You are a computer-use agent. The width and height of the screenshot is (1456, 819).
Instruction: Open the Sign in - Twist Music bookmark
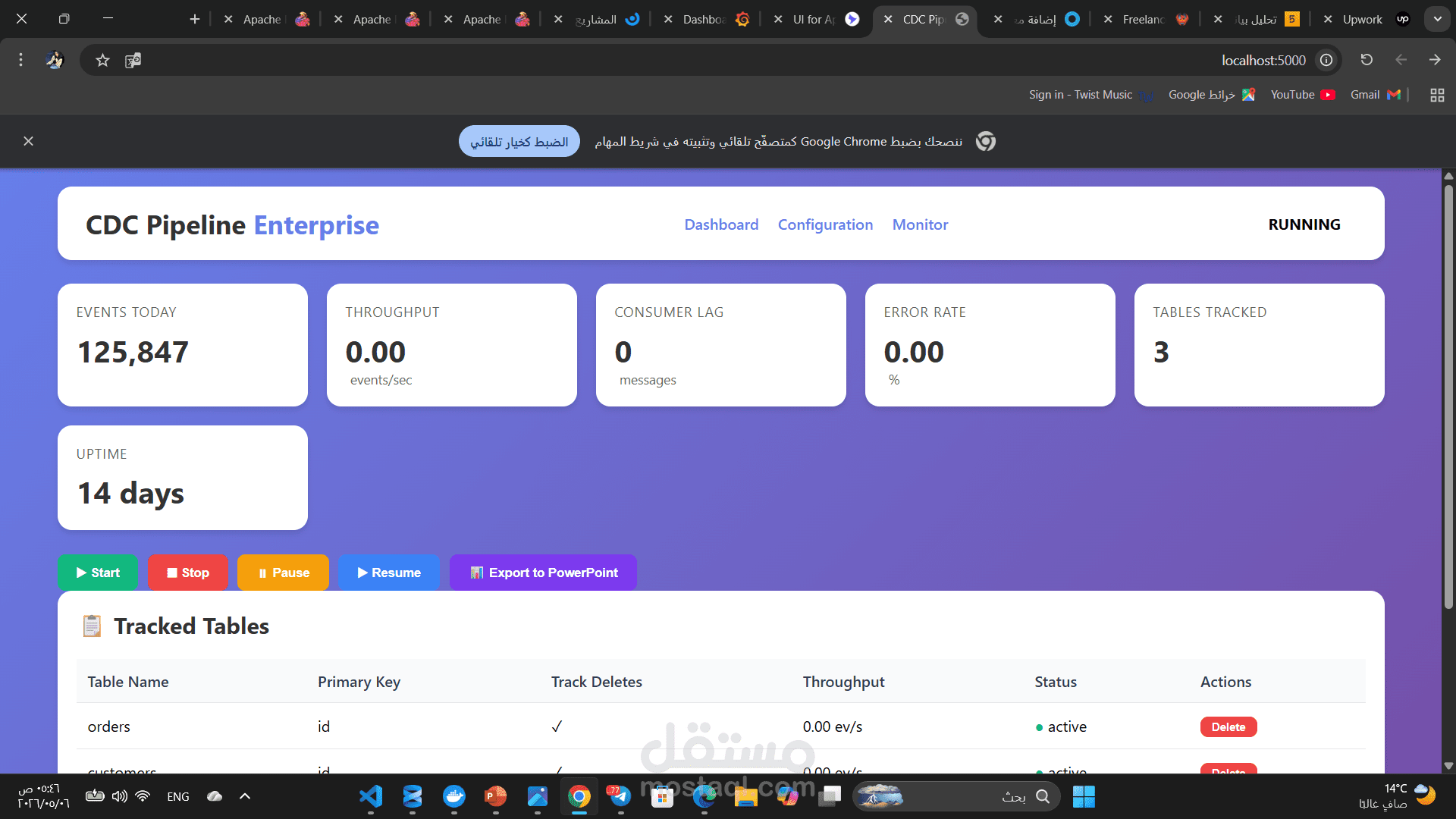[x=1091, y=95]
